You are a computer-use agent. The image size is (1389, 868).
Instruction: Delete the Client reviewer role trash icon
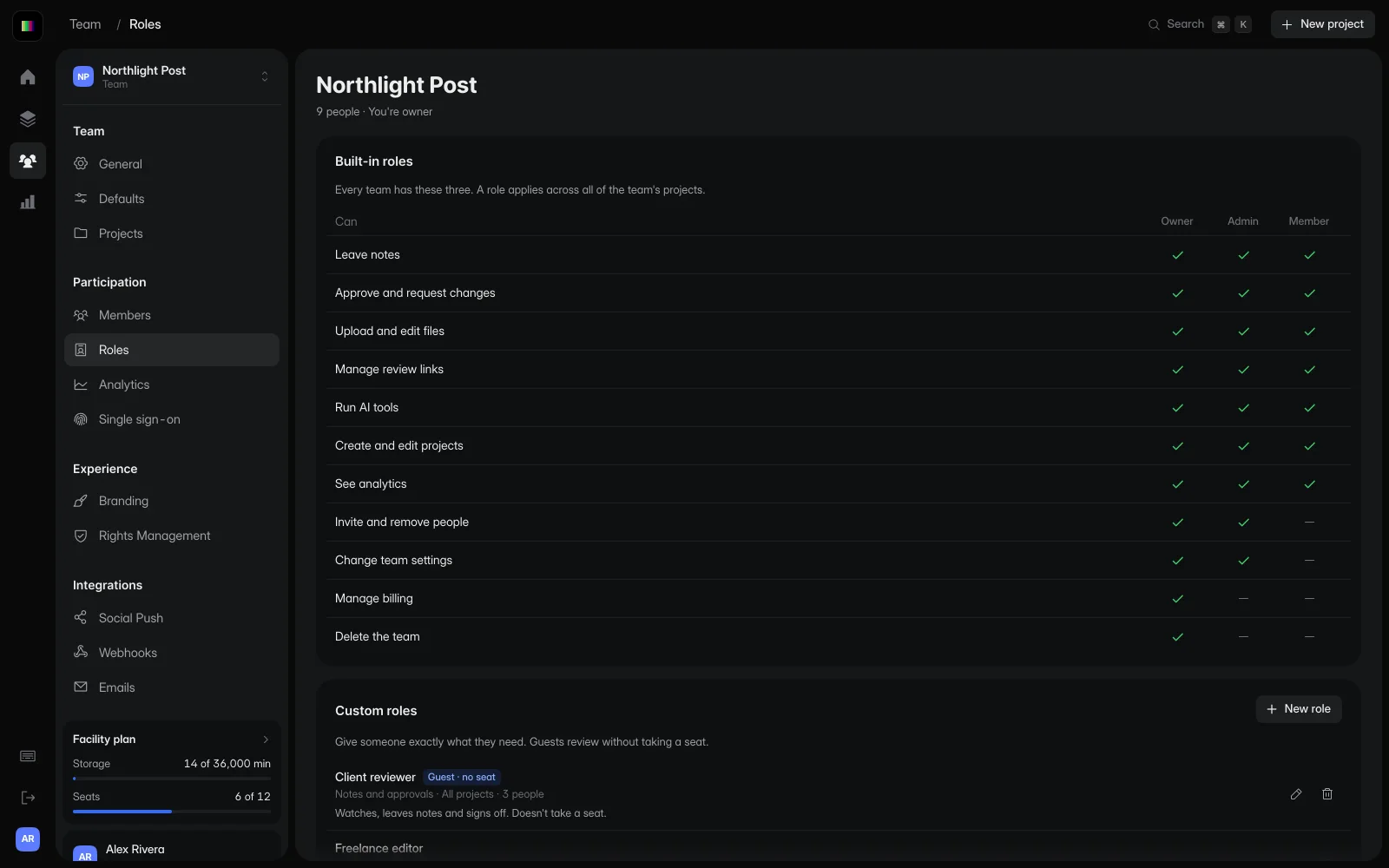pos(1327,794)
